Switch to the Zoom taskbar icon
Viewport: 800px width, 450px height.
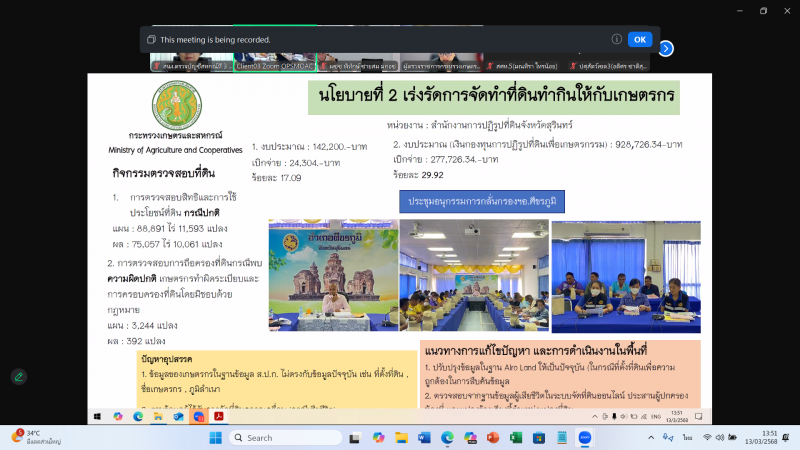[x=585, y=438]
